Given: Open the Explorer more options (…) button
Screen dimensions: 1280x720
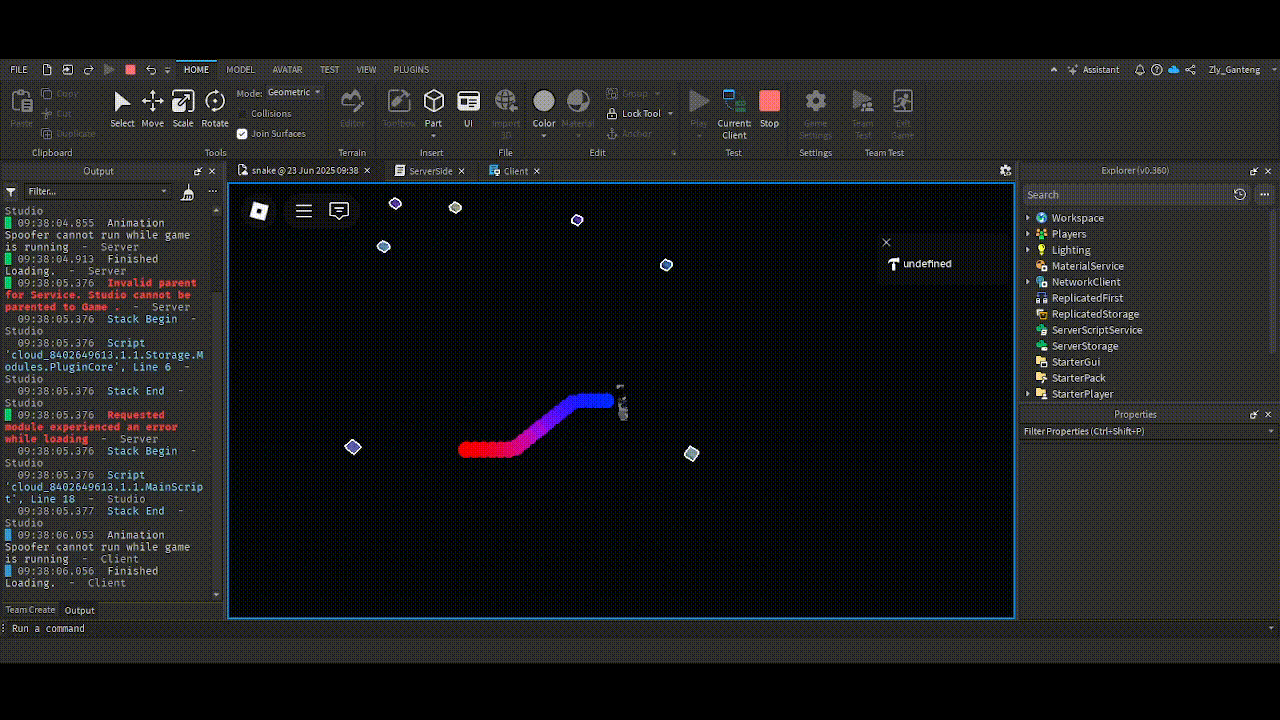Looking at the screenshot, I should coord(1265,195).
